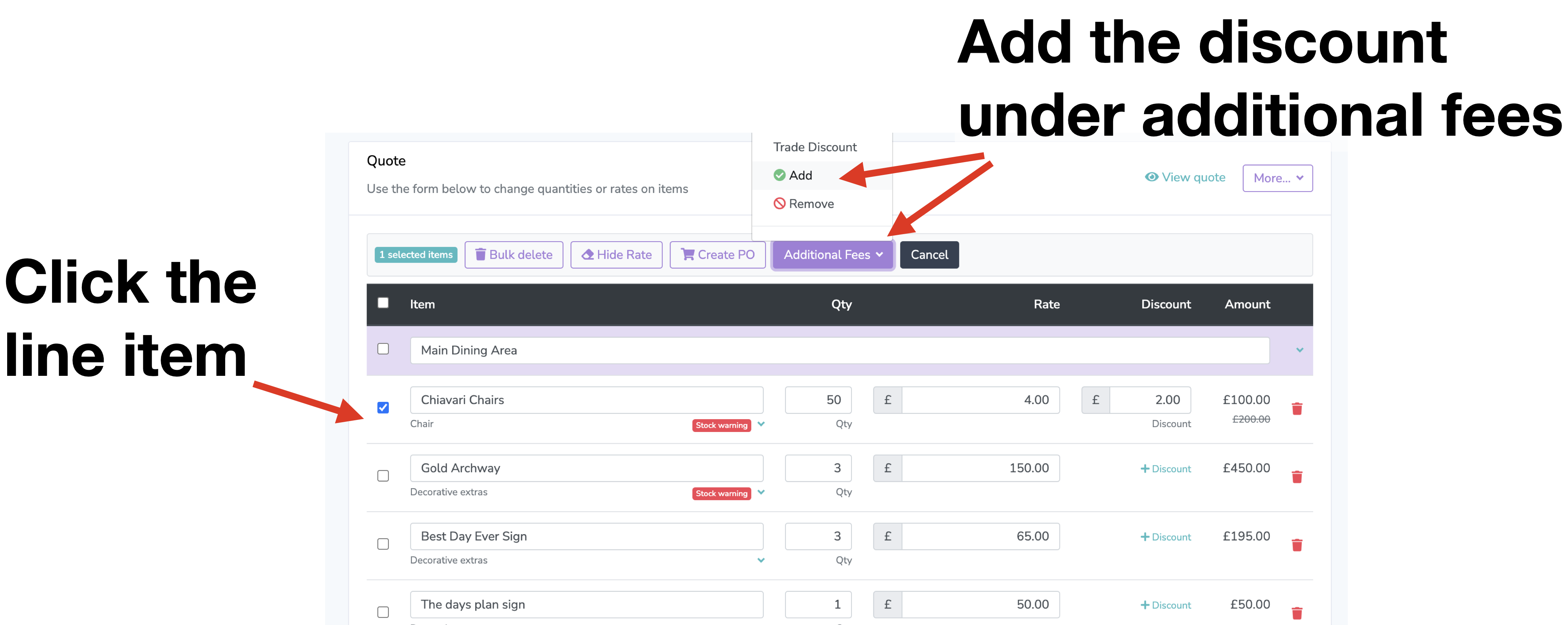Click the Stock warning badge under Gold Archway
This screenshot has width=1568, height=625.
tap(721, 493)
